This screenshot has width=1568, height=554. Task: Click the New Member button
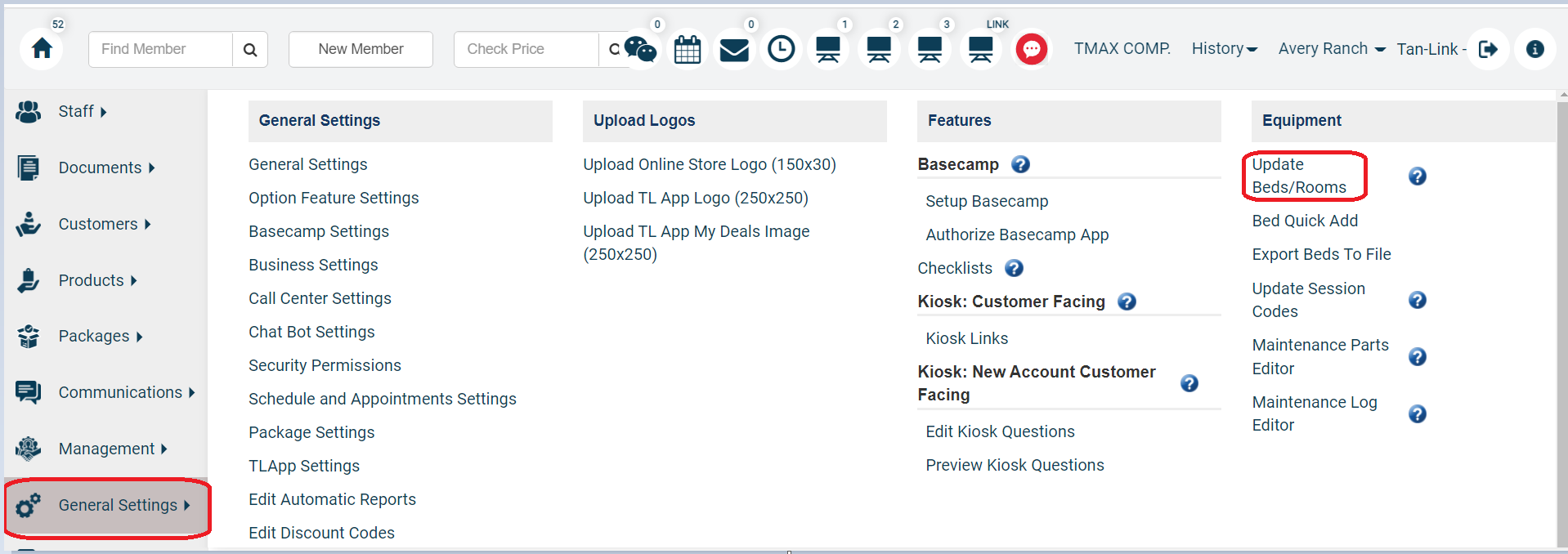[361, 49]
